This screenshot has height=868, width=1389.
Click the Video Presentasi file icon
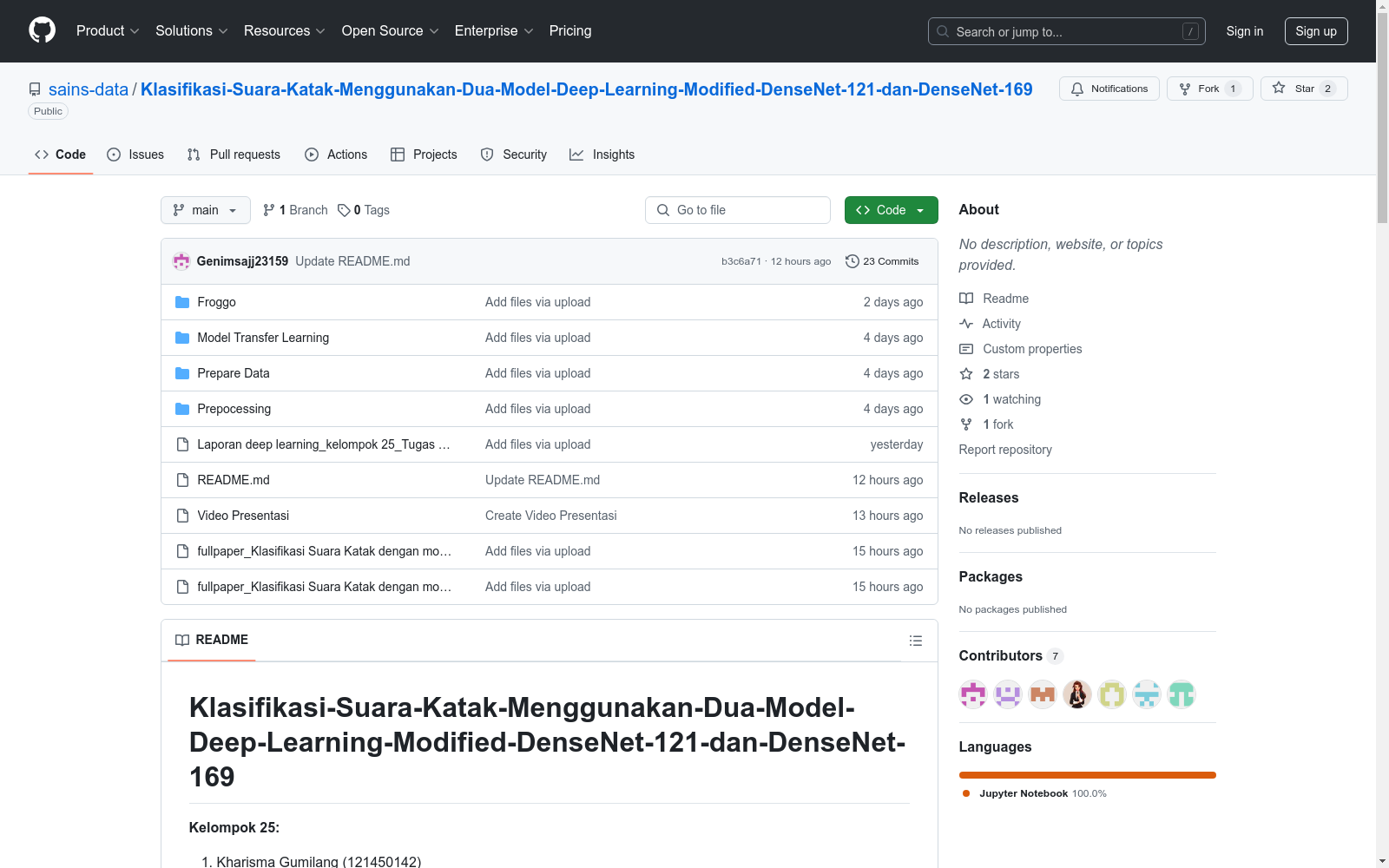tap(182, 516)
